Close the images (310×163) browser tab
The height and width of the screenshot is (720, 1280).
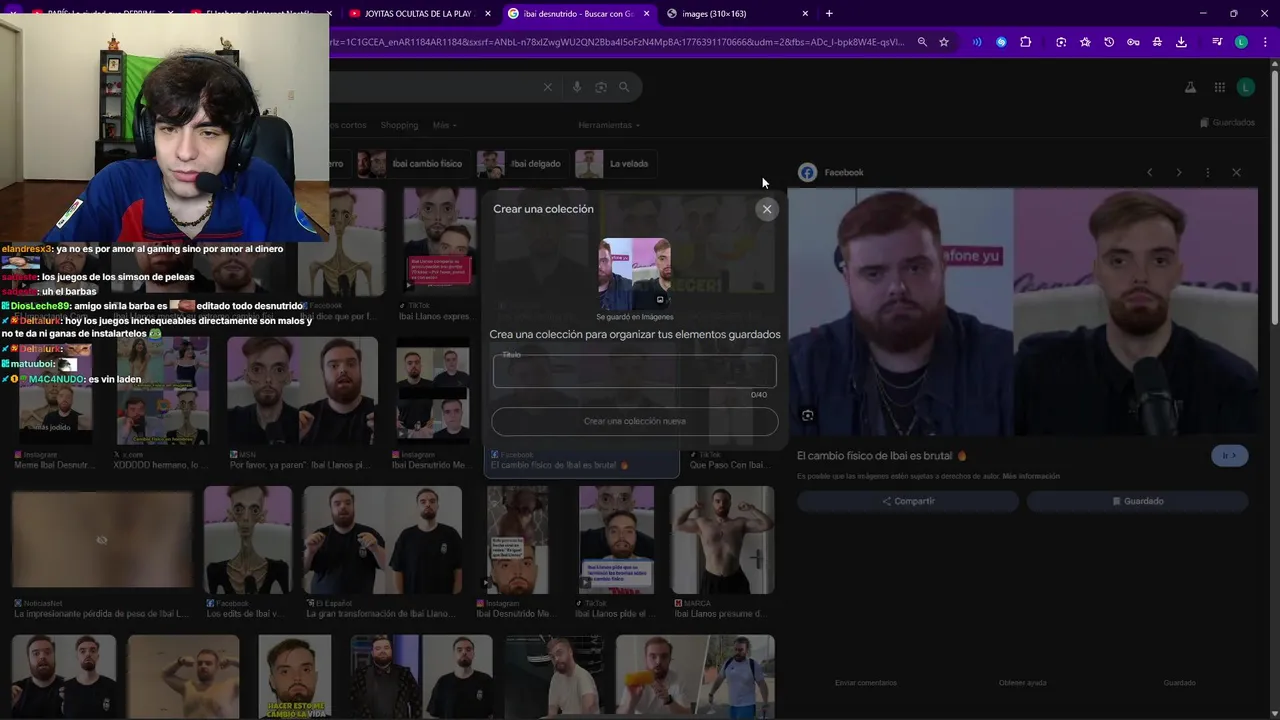point(805,14)
